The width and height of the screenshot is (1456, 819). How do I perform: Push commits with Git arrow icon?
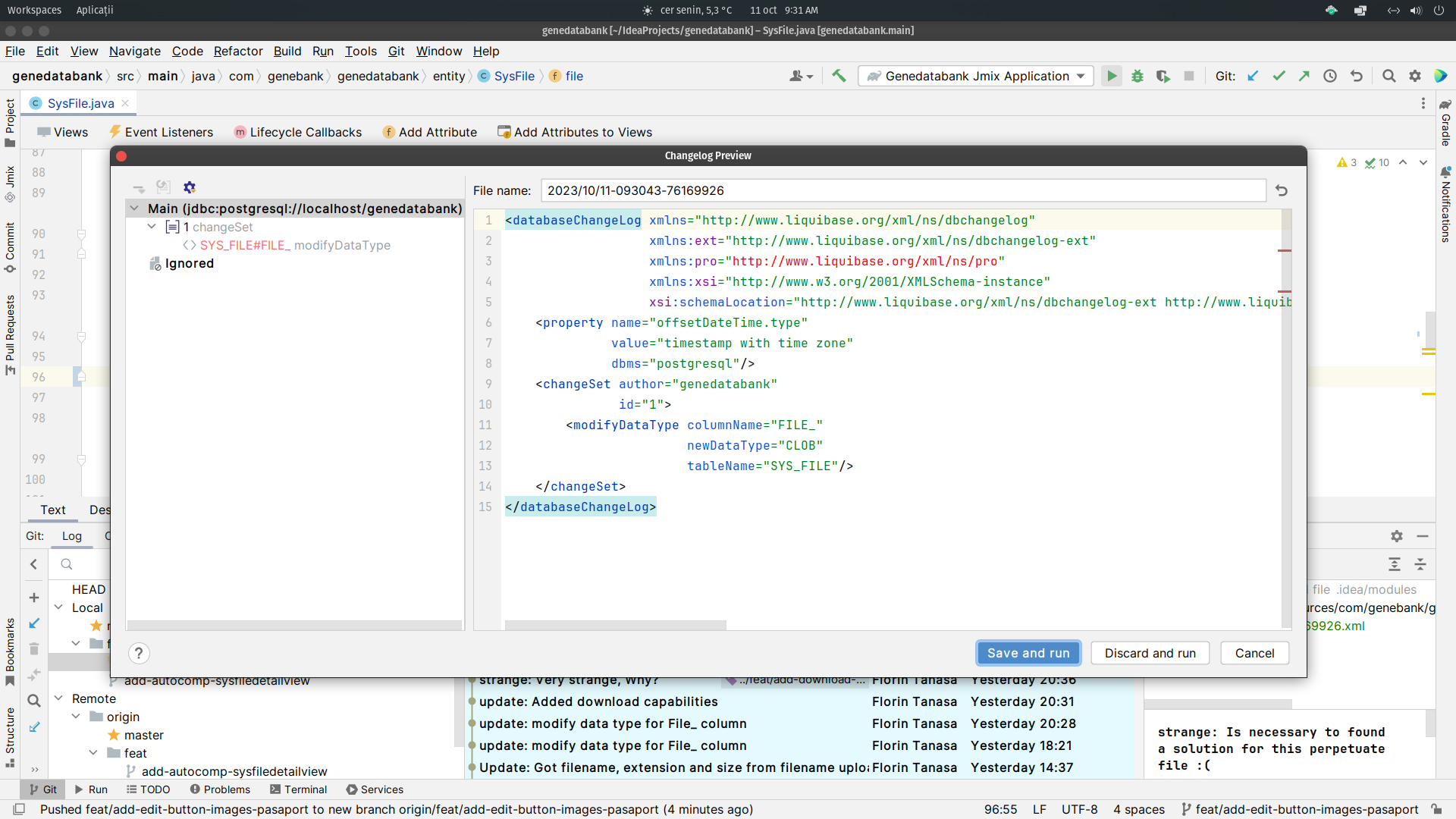[1304, 76]
